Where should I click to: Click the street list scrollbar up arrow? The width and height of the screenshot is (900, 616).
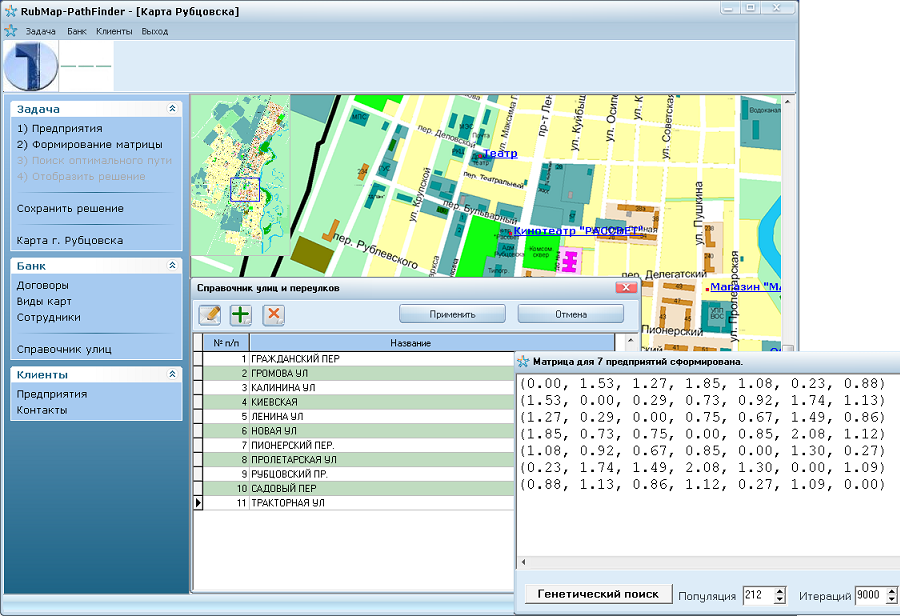click(630, 341)
